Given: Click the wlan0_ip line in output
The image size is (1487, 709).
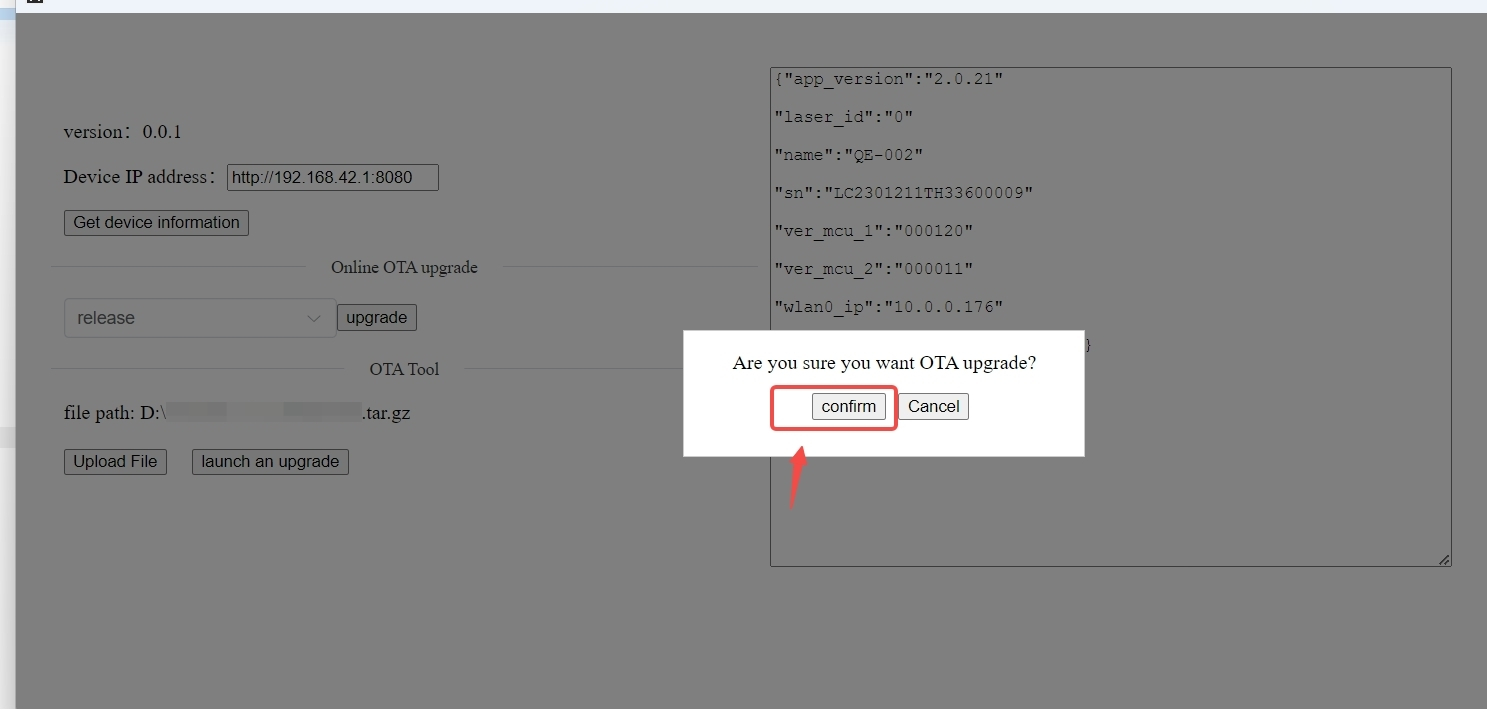Looking at the screenshot, I should click(888, 307).
